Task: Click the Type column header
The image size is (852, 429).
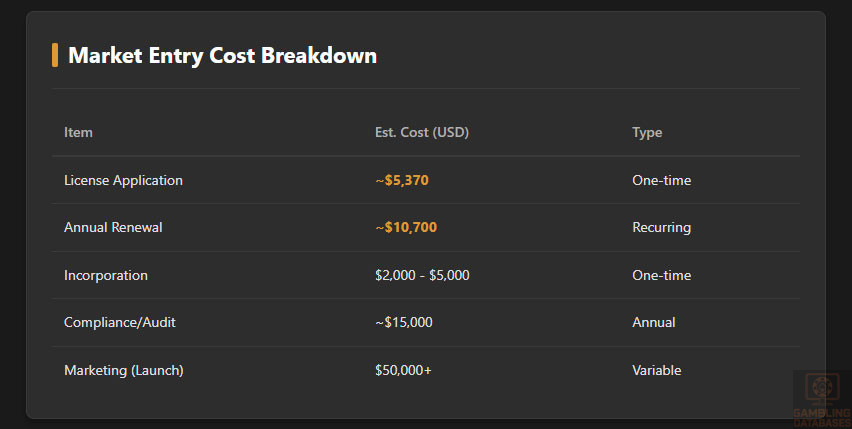Action: coord(647,133)
